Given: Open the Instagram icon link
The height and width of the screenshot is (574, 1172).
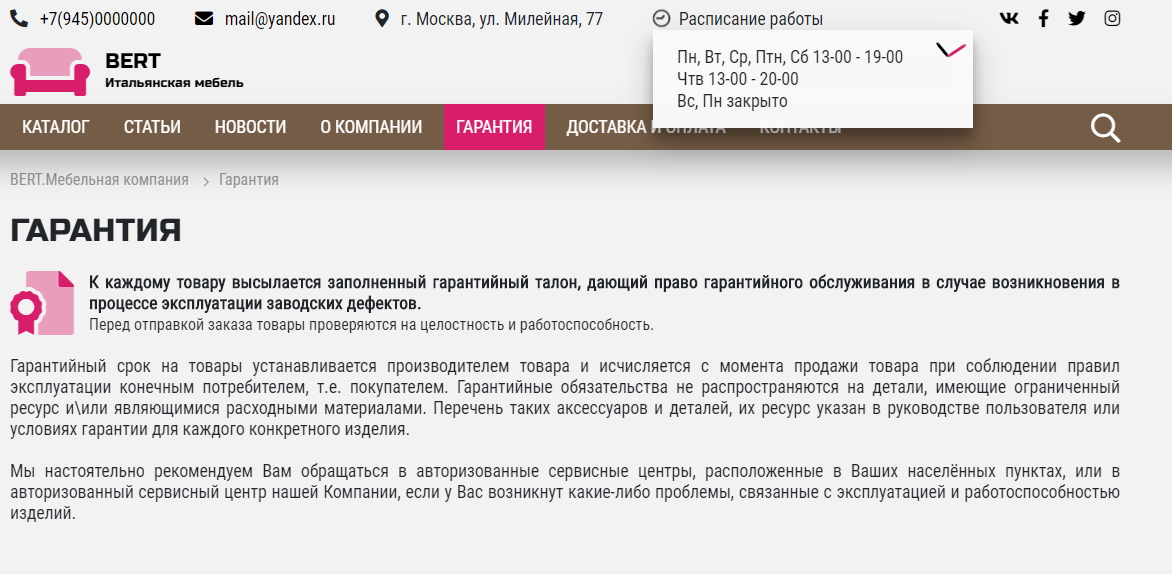Looking at the screenshot, I should click(x=1112, y=18).
